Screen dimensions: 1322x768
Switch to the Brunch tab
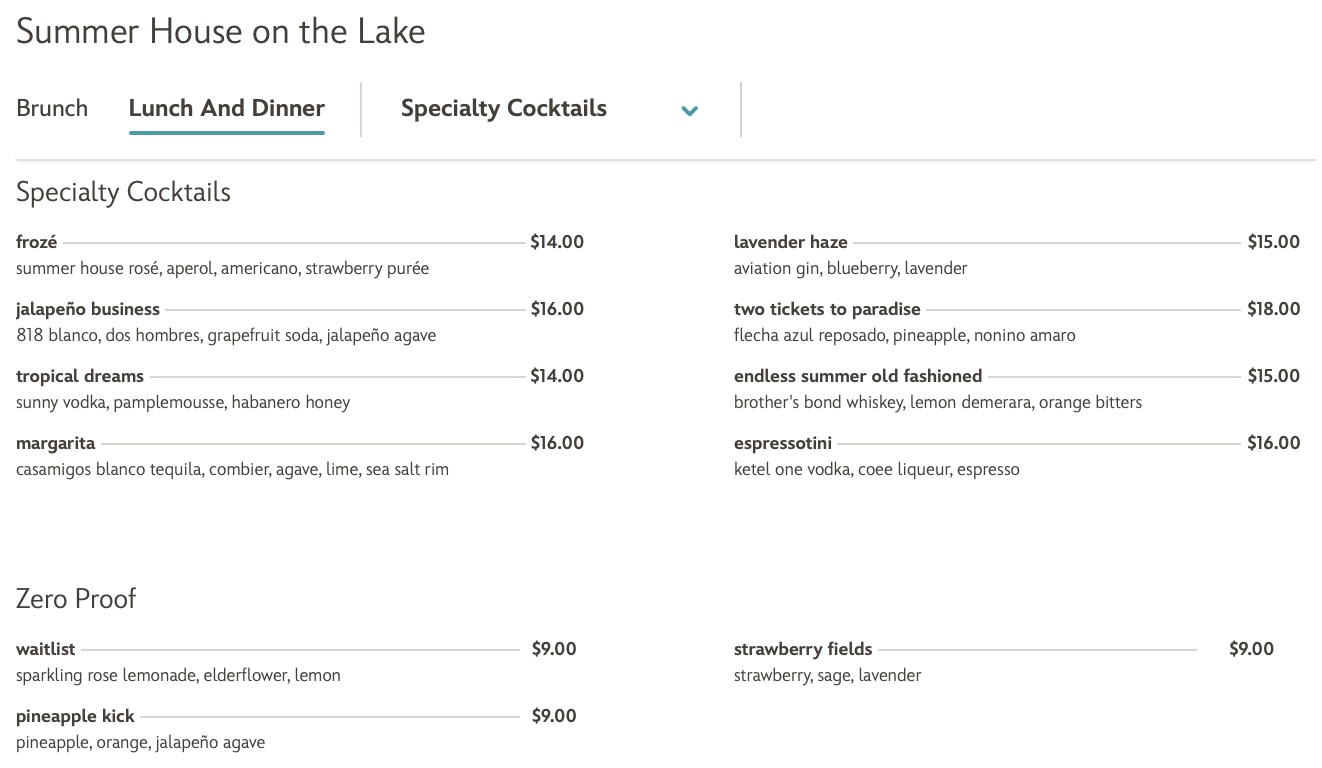[51, 107]
